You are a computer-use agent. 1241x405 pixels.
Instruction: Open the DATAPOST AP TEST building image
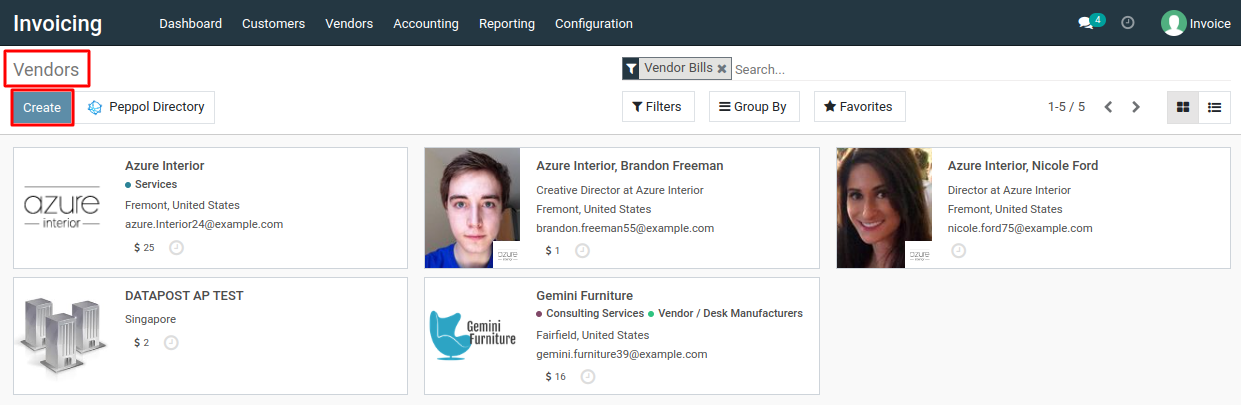coord(61,335)
